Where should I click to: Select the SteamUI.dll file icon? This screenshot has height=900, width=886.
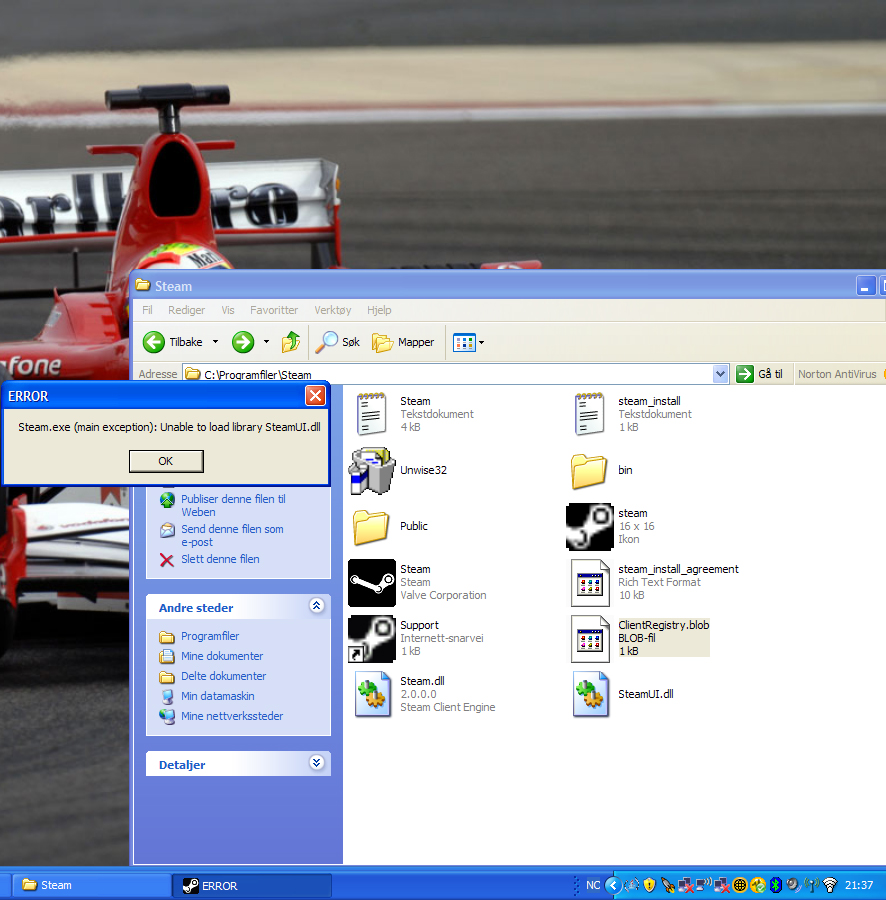(x=590, y=695)
